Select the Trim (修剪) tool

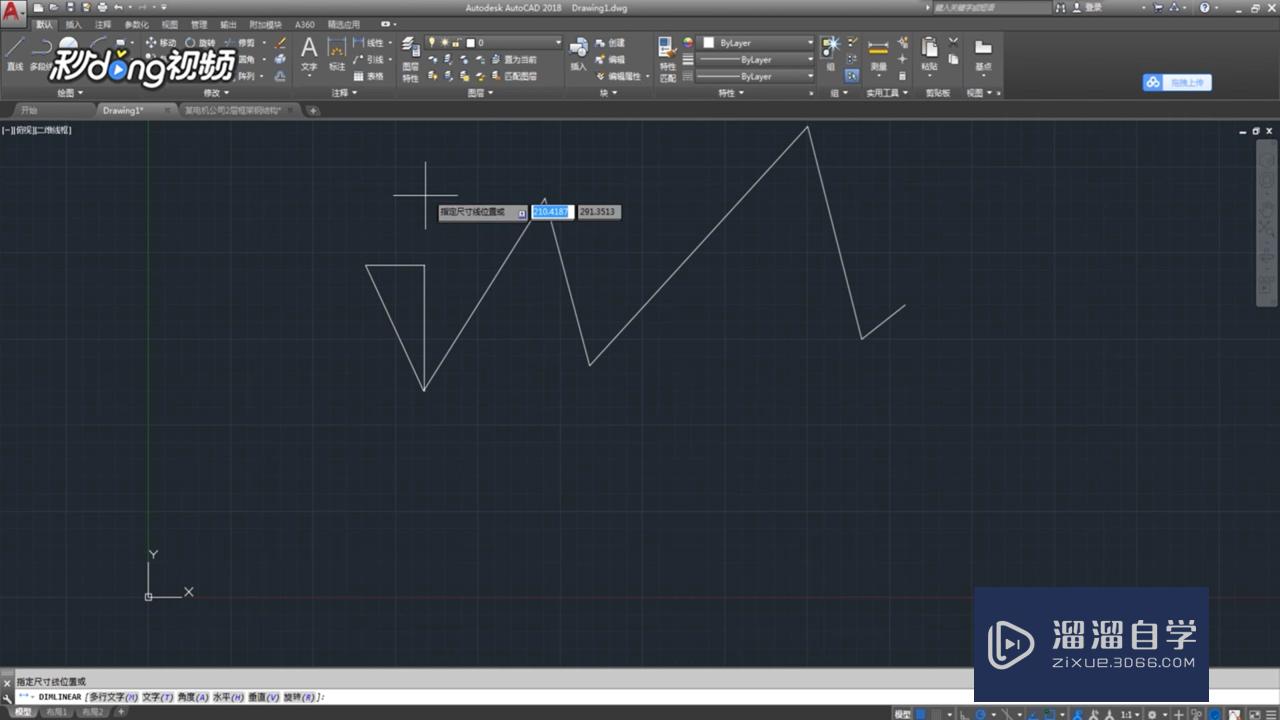click(x=240, y=43)
